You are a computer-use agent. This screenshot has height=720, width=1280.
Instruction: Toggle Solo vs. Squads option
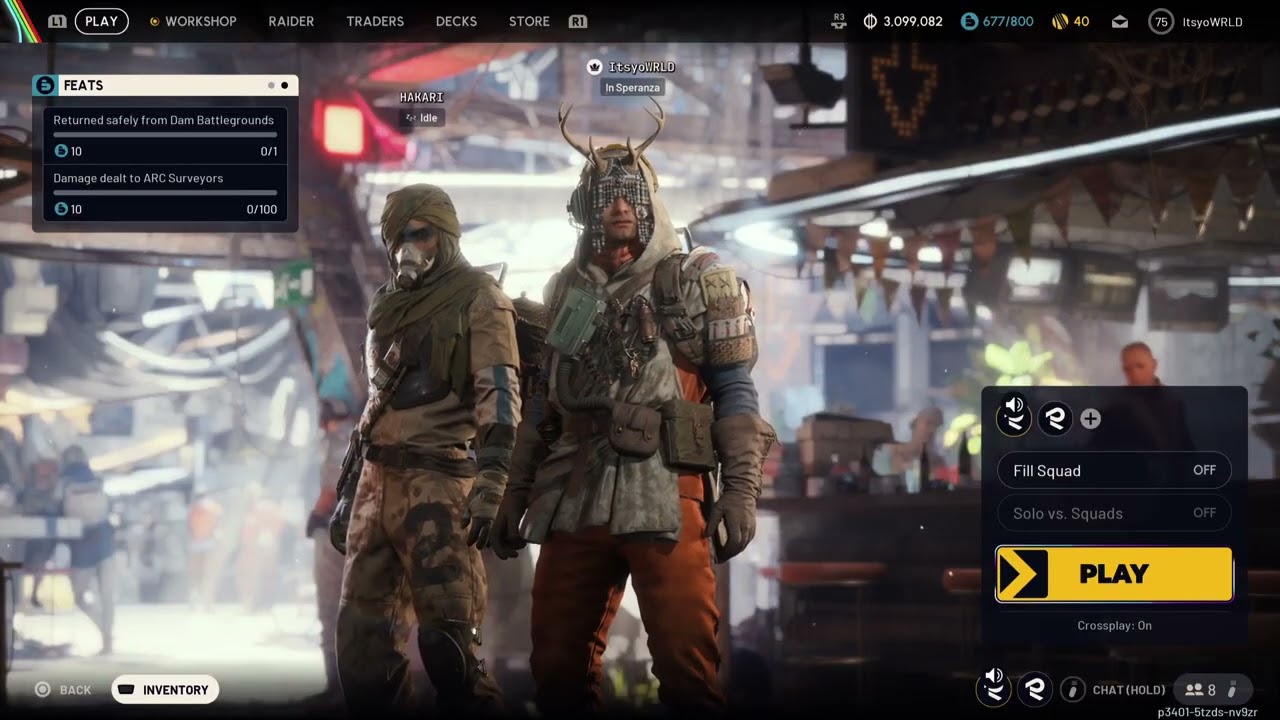[1114, 513]
